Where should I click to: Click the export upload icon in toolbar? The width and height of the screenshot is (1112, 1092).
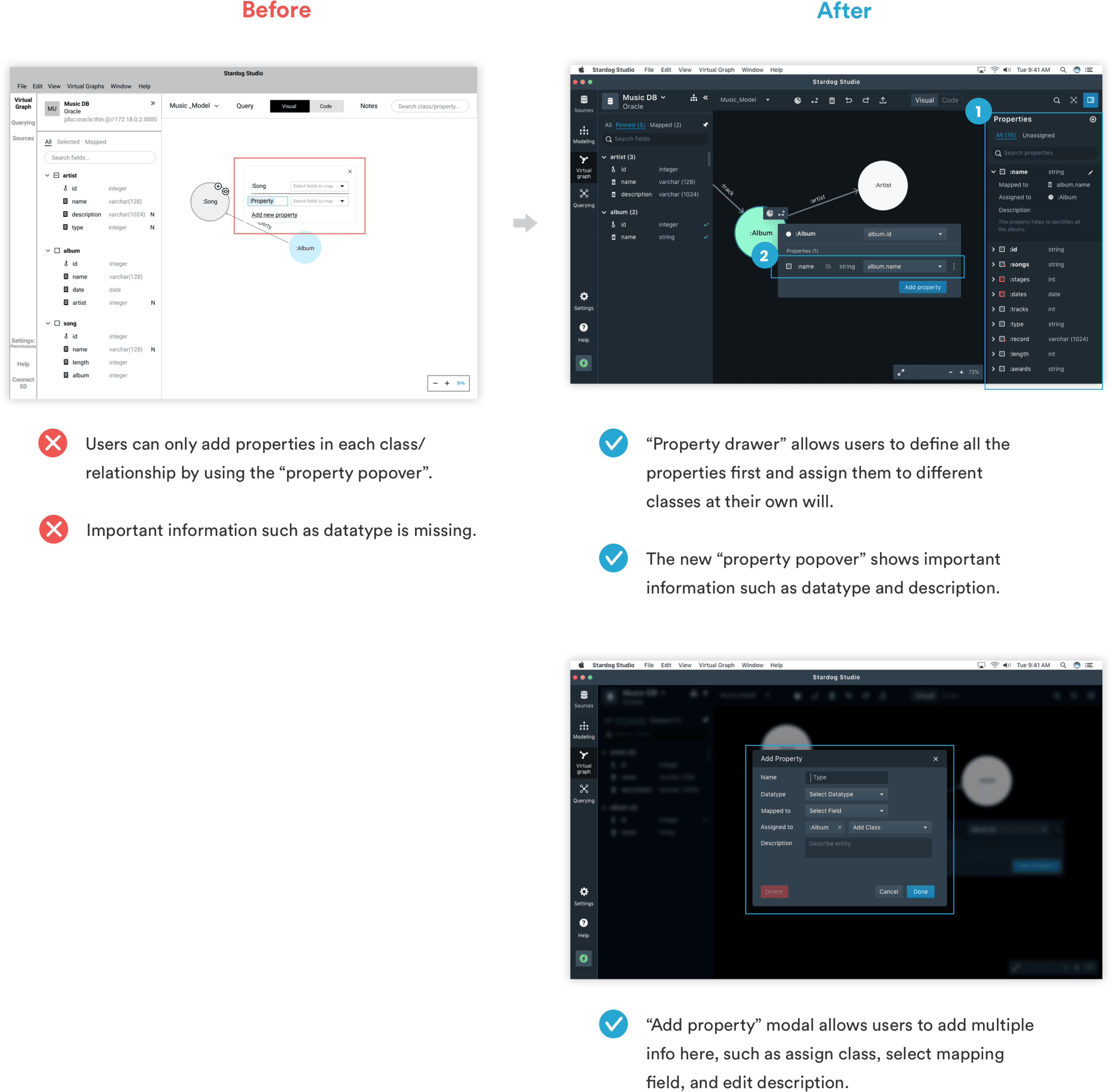(882, 100)
